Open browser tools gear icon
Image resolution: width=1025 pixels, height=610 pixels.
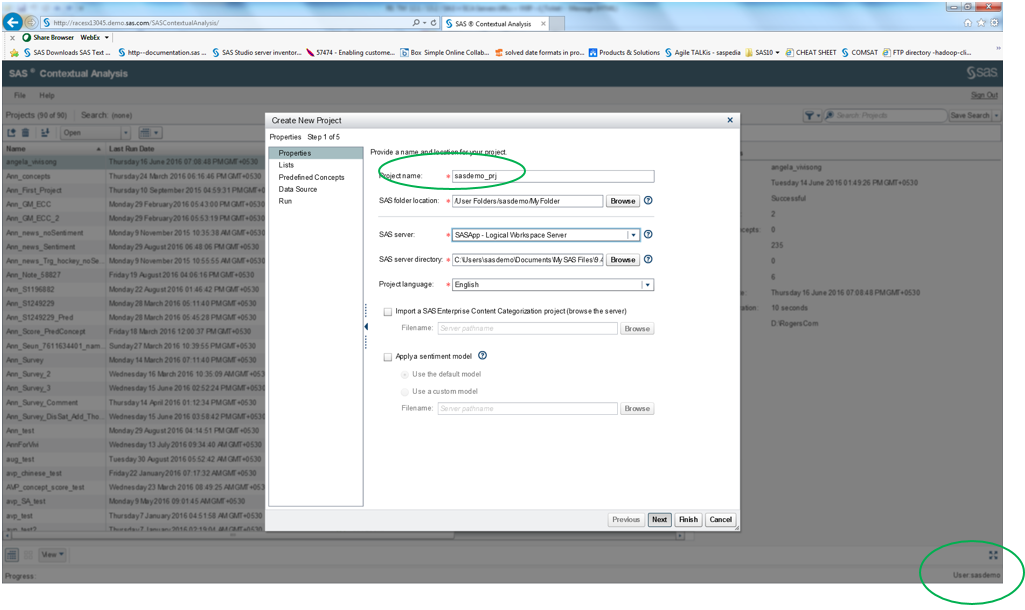(994, 23)
